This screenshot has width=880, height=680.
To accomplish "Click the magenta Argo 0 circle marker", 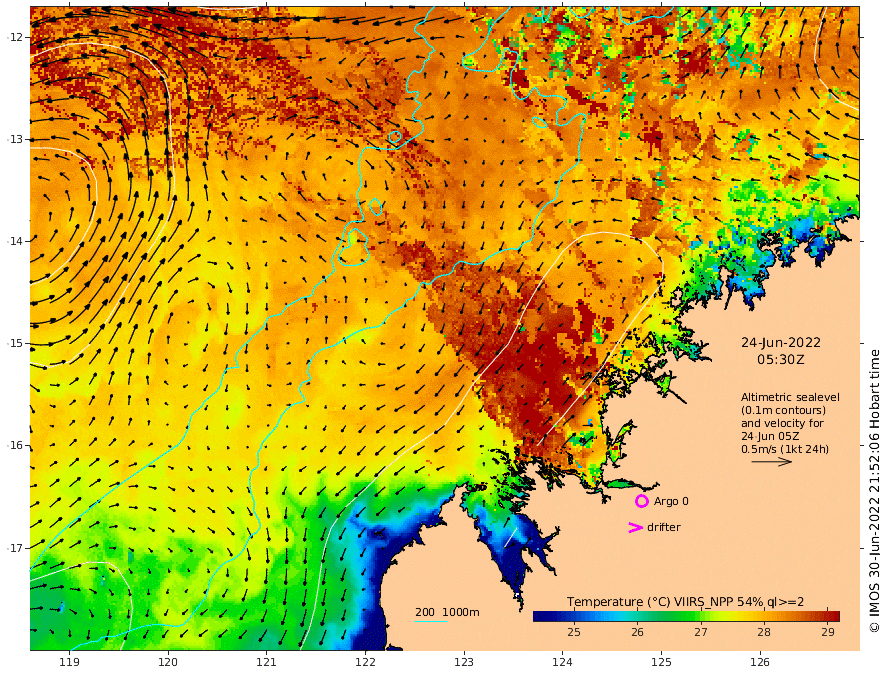I will [641, 501].
